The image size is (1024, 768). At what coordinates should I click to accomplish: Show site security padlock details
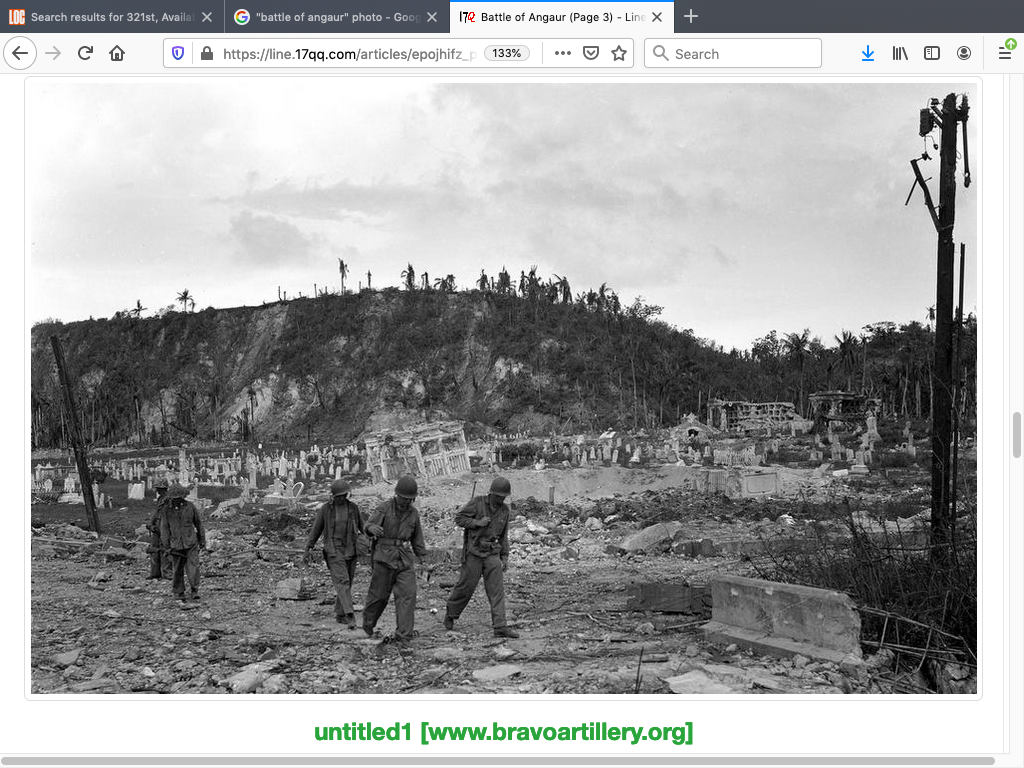(205, 54)
